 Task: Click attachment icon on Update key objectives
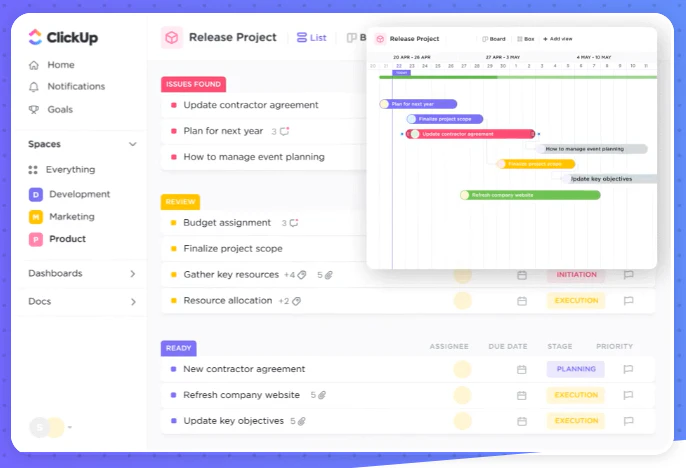click(301, 421)
